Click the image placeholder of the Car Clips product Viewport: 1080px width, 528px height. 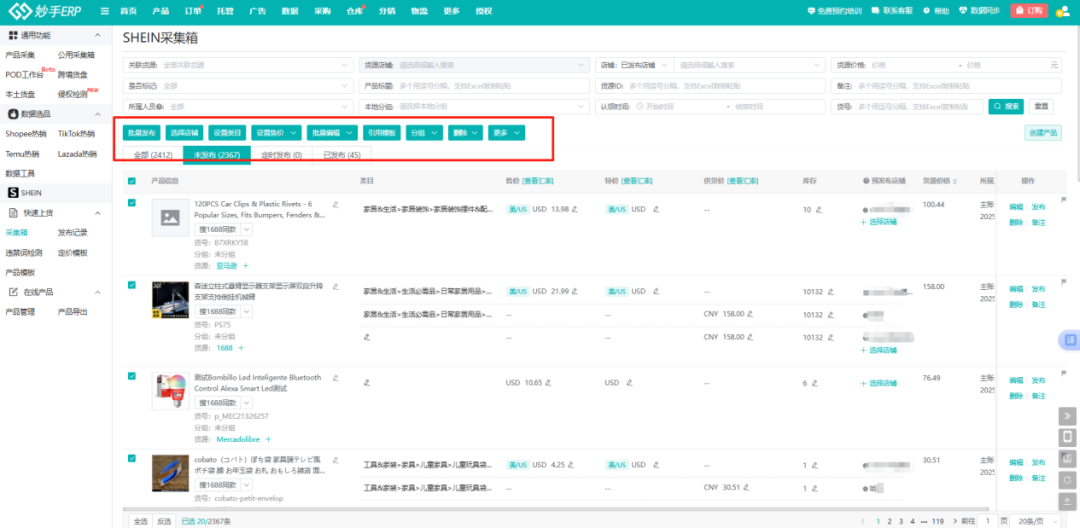(170, 217)
